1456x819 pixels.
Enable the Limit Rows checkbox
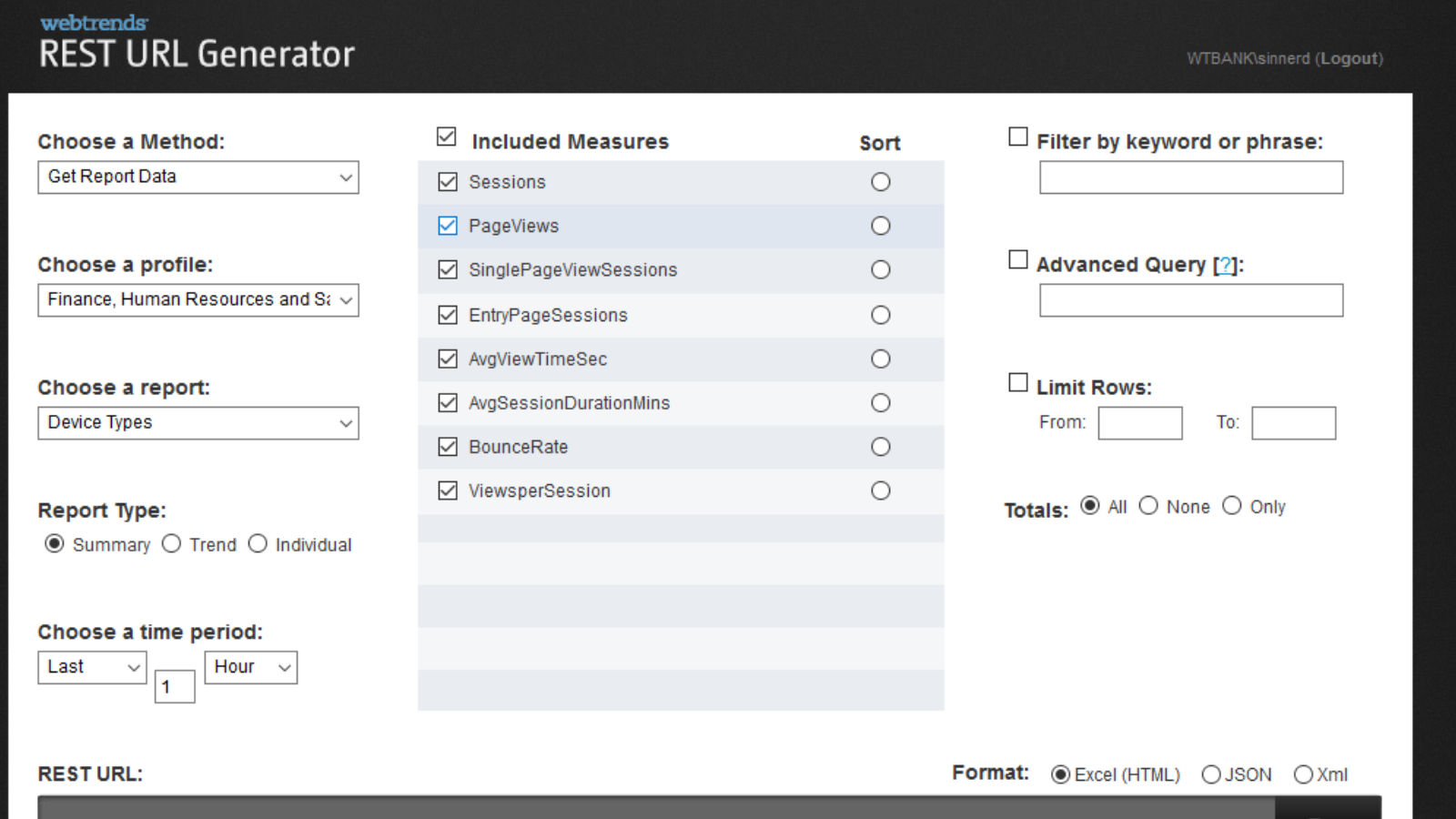1018,382
